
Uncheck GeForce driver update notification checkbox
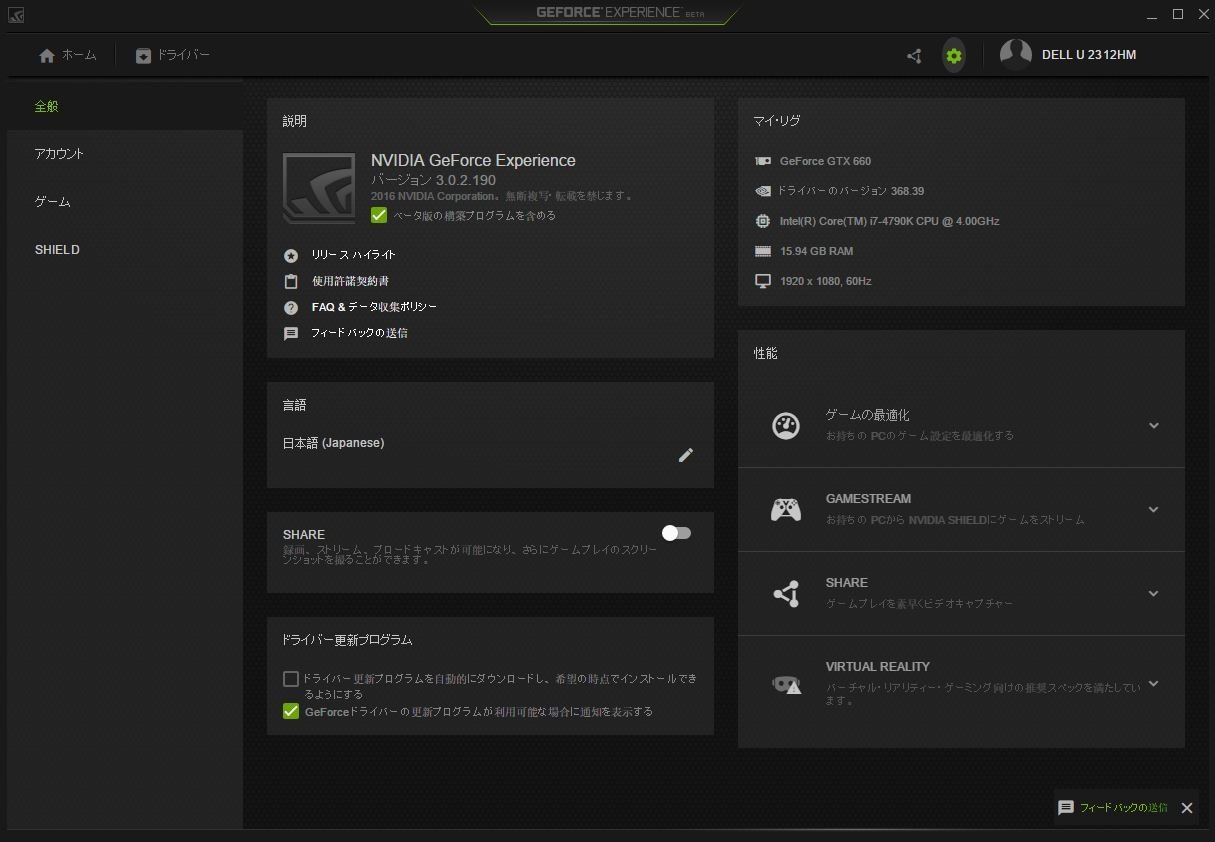pyautogui.click(x=291, y=711)
